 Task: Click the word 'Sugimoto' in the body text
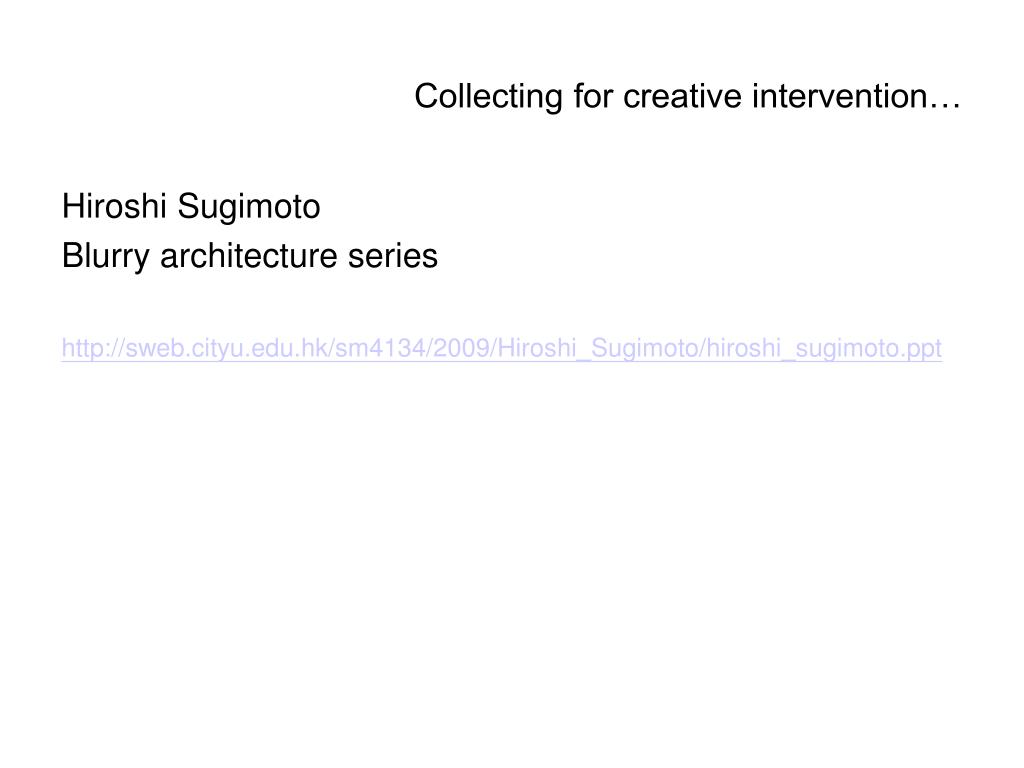point(249,207)
